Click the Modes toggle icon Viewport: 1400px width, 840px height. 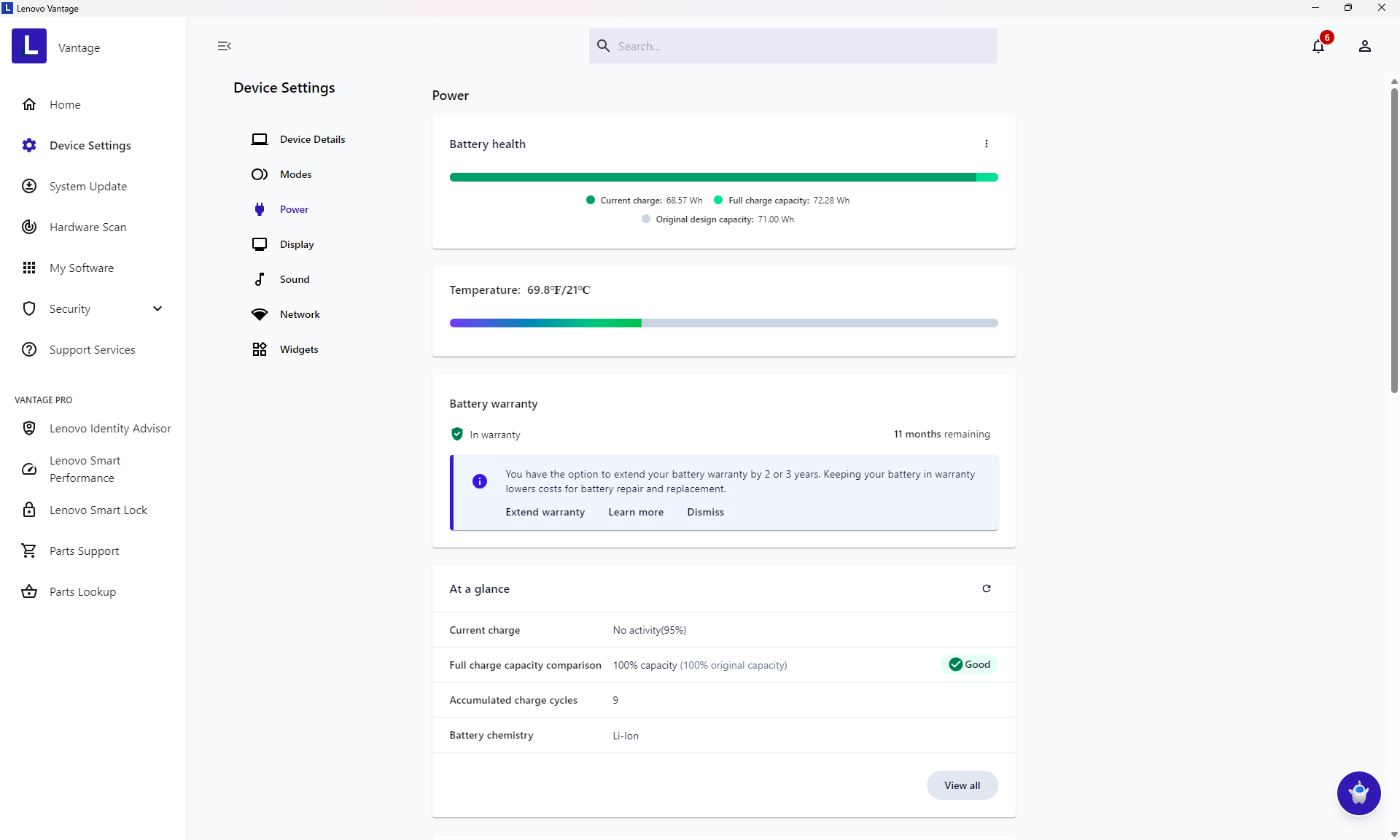click(x=260, y=174)
